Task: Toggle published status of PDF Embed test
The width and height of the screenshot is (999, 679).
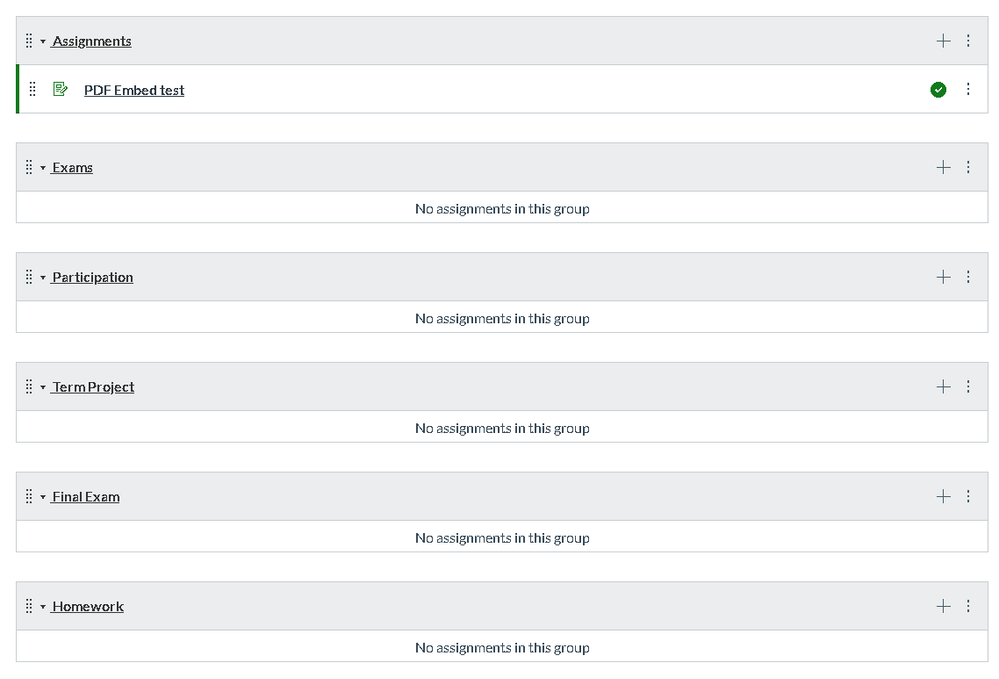Action: pyautogui.click(x=938, y=90)
